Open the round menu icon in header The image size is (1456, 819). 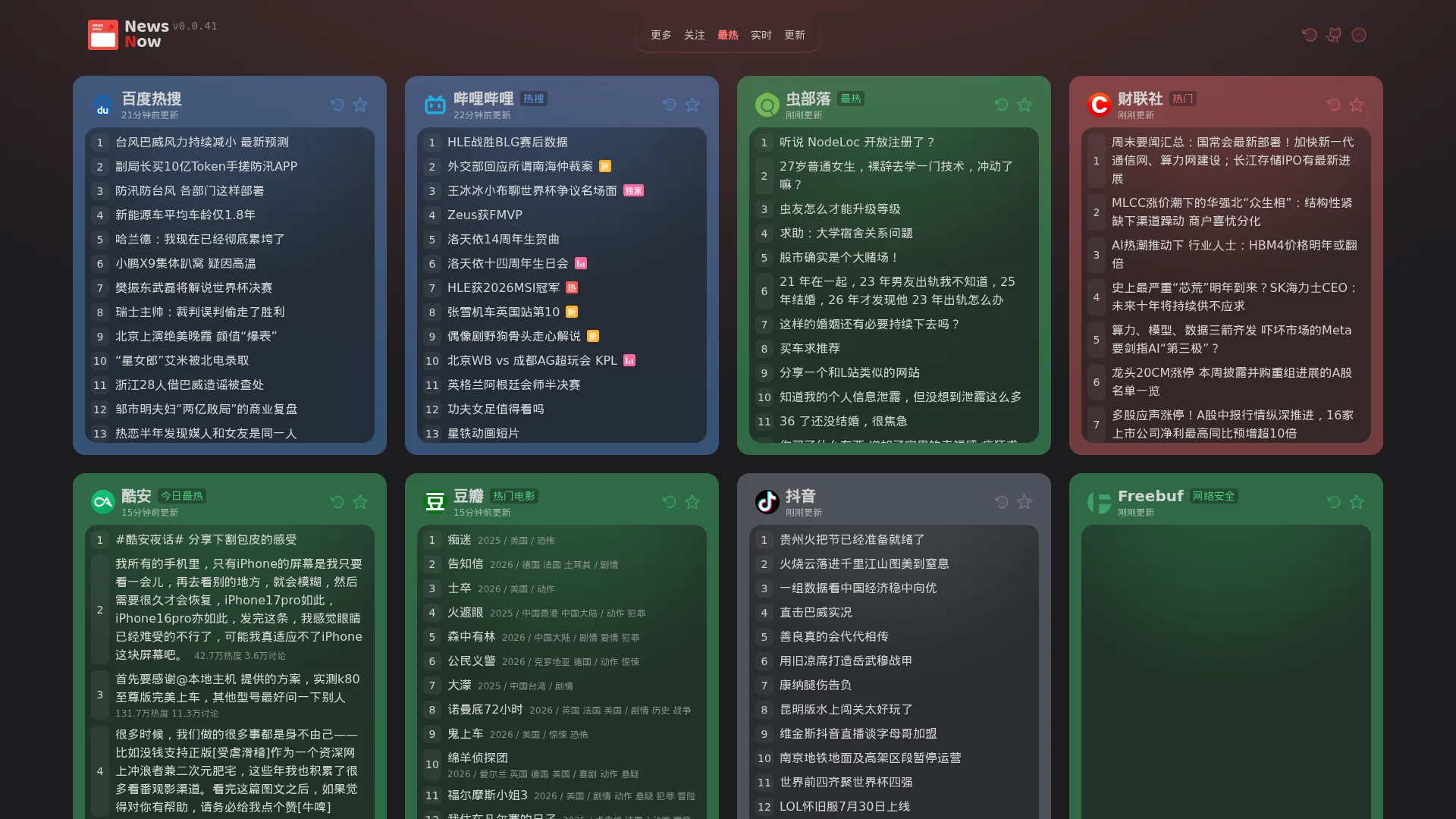click(x=1359, y=35)
